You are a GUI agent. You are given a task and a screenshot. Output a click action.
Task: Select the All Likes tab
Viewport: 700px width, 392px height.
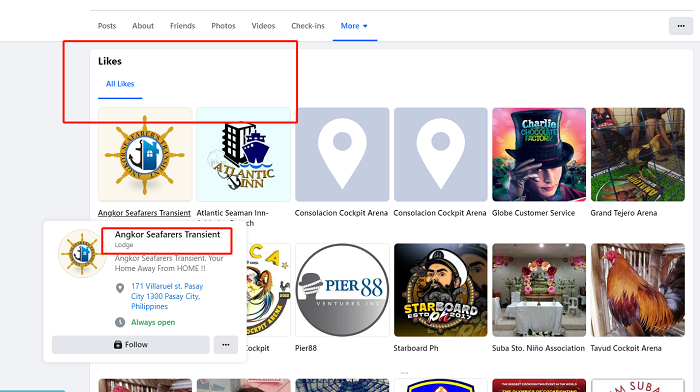pyautogui.click(x=120, y=84)
